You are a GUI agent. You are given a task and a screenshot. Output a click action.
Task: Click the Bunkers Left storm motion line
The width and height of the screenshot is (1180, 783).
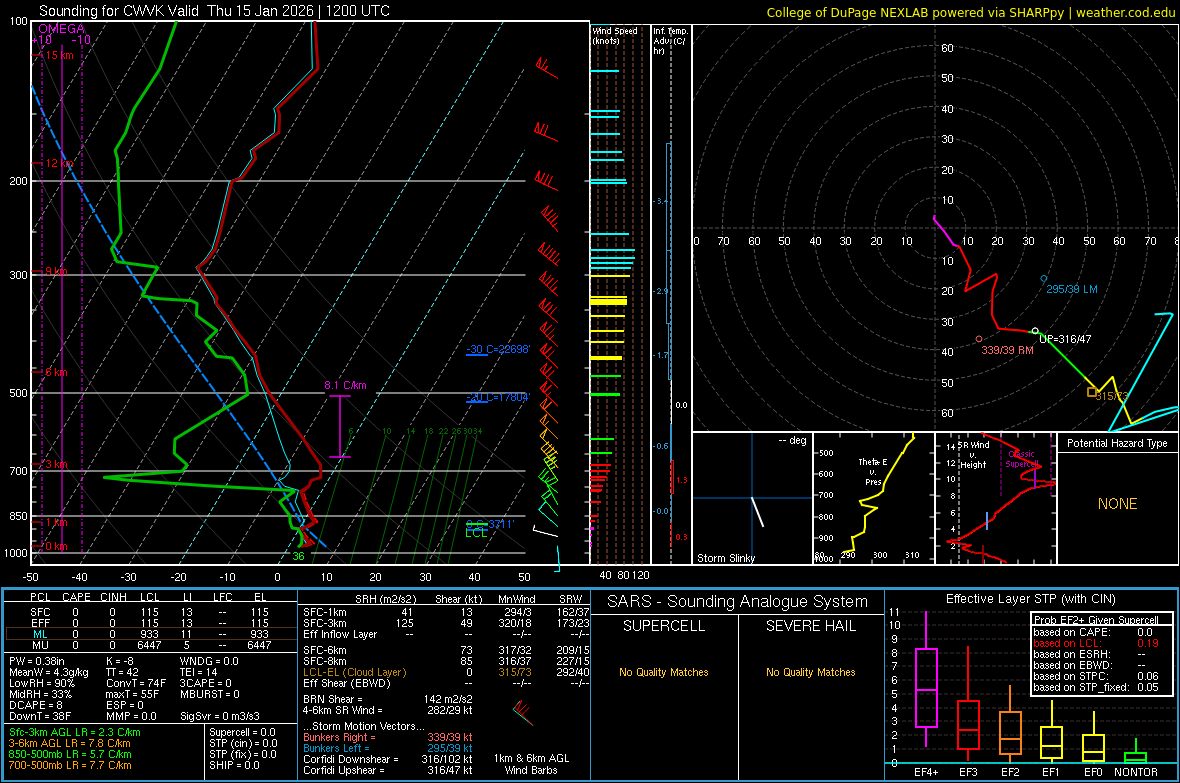click(388, 748)
